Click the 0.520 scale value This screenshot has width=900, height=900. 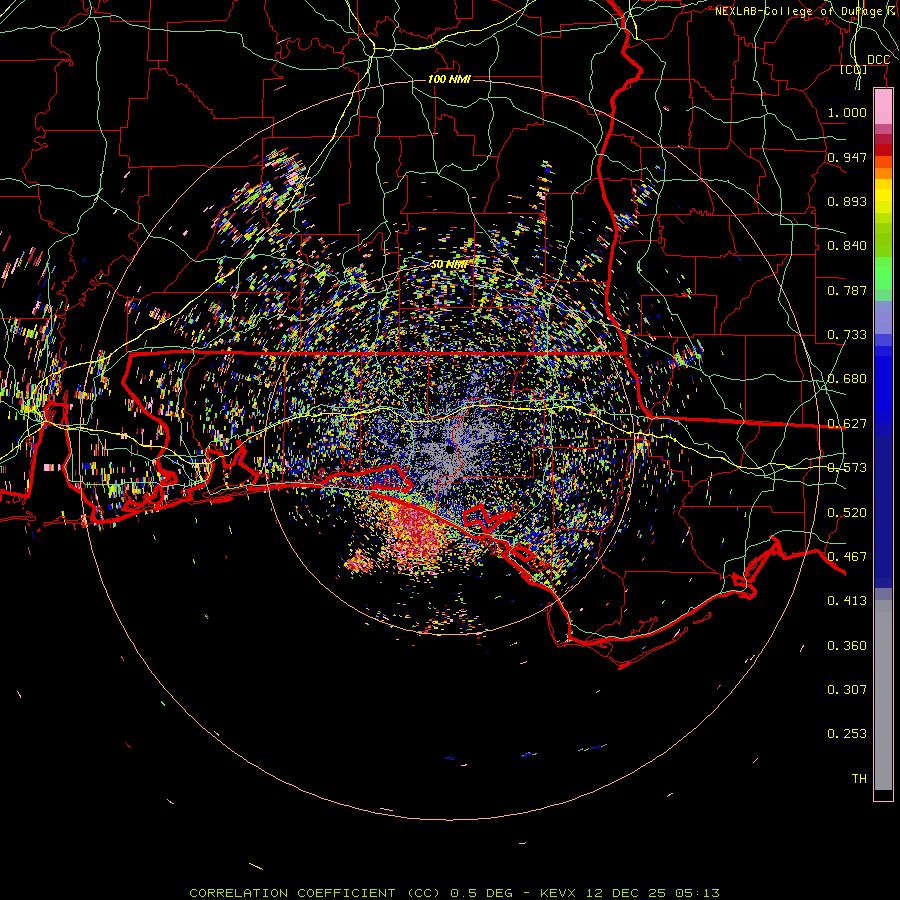847,513
